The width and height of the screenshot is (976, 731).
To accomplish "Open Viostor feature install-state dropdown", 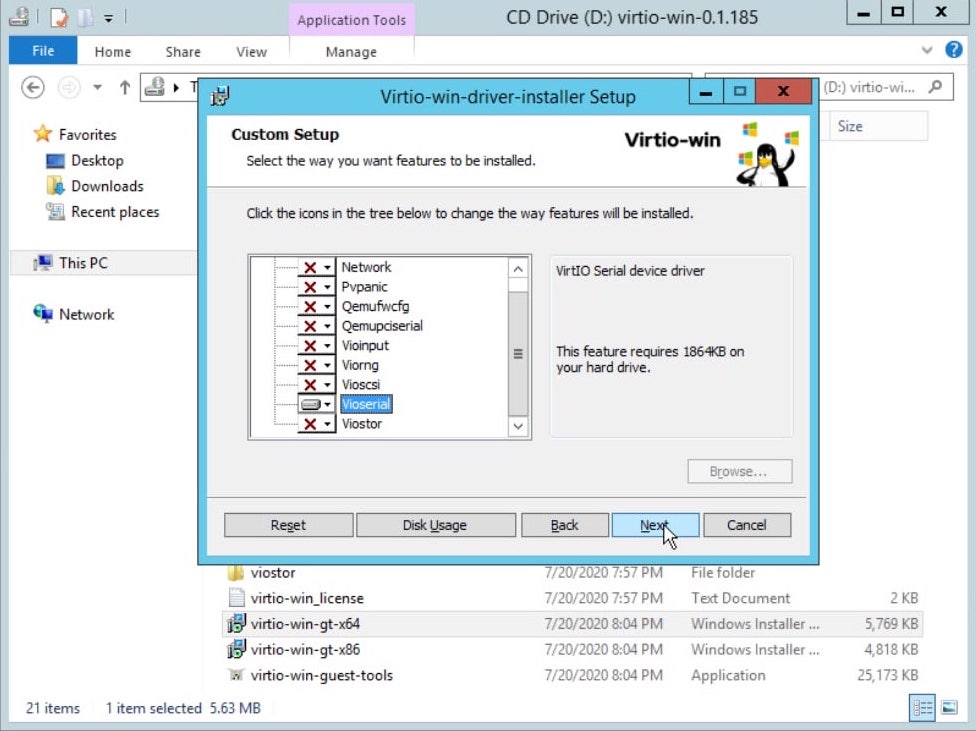I will [x=316, y=424].
